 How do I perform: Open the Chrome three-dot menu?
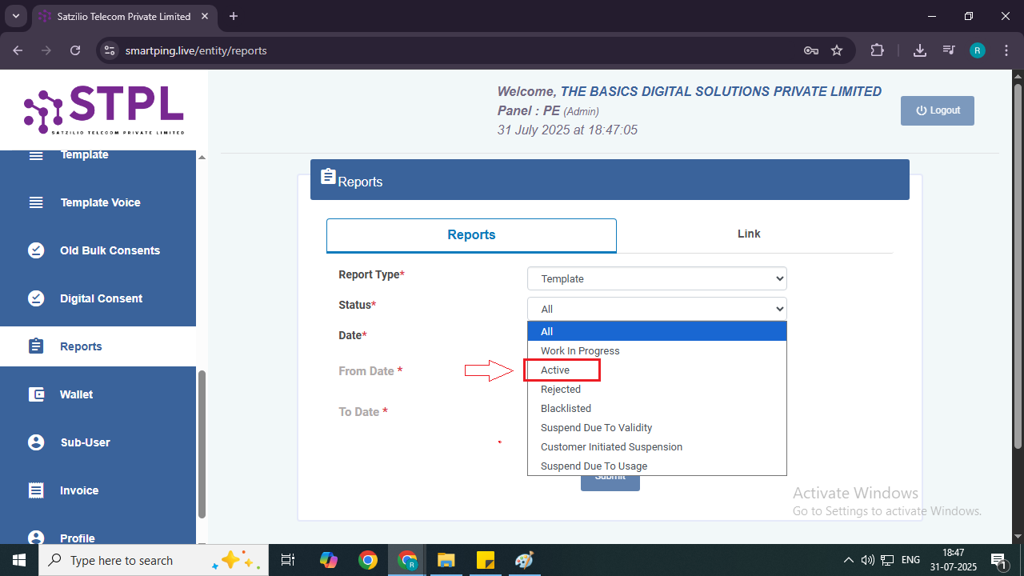pos(1006,50)
